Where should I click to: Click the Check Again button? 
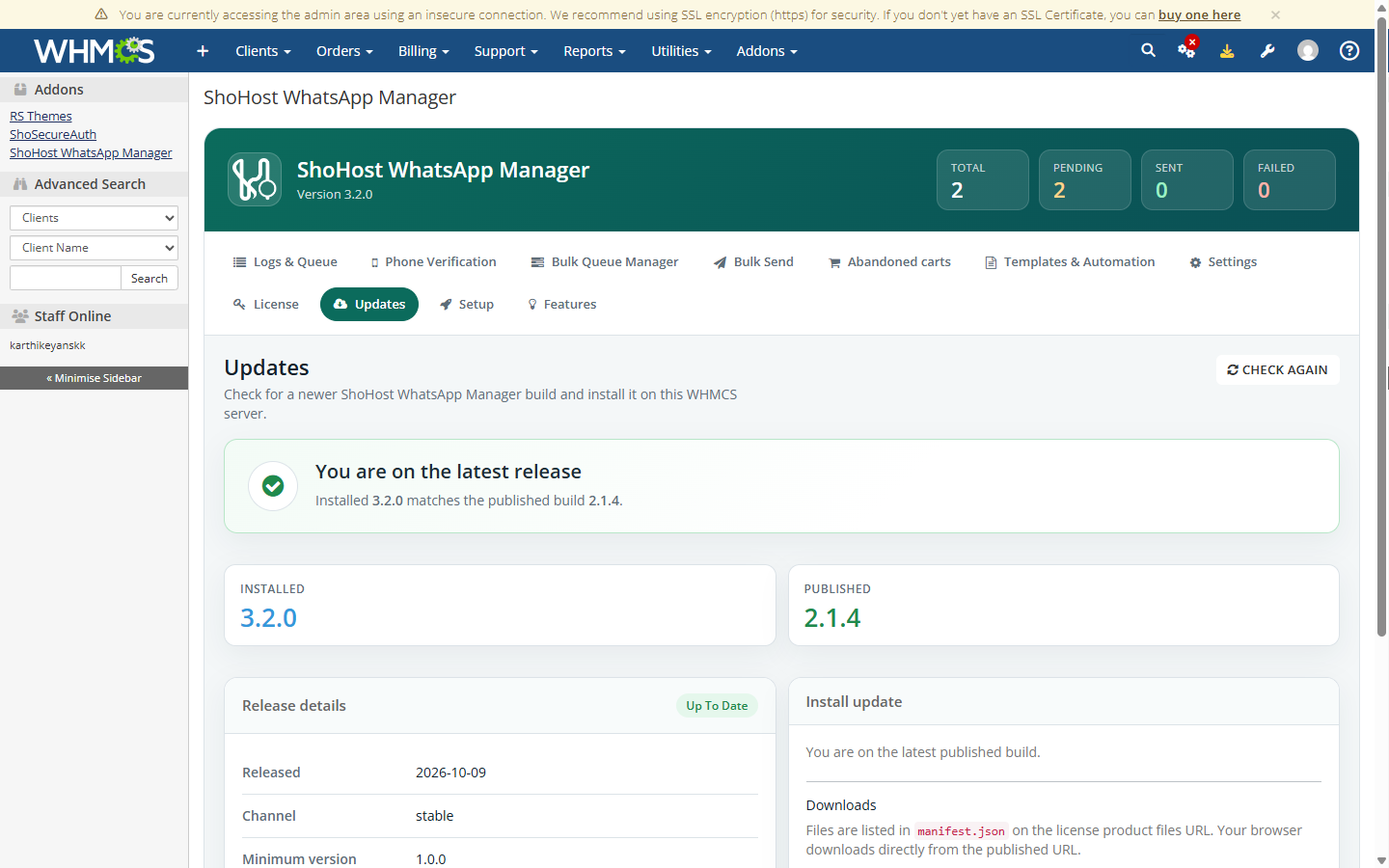click(1278, 370)
